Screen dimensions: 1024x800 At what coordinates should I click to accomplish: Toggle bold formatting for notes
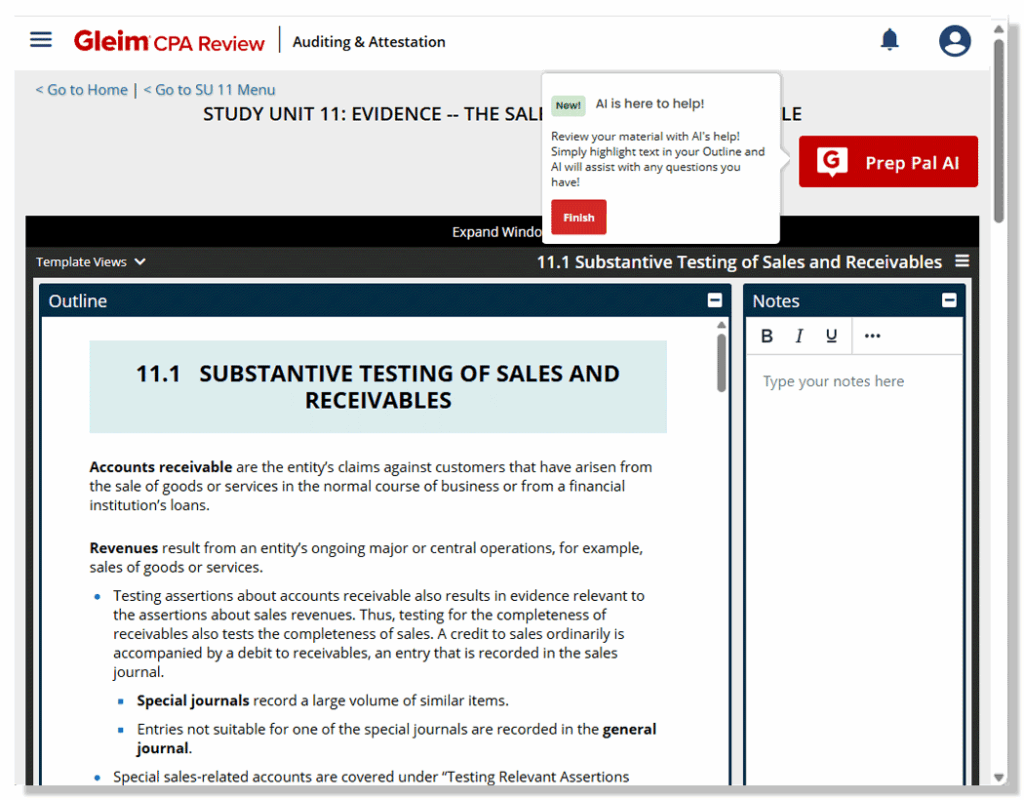click(x=766, y=336)
